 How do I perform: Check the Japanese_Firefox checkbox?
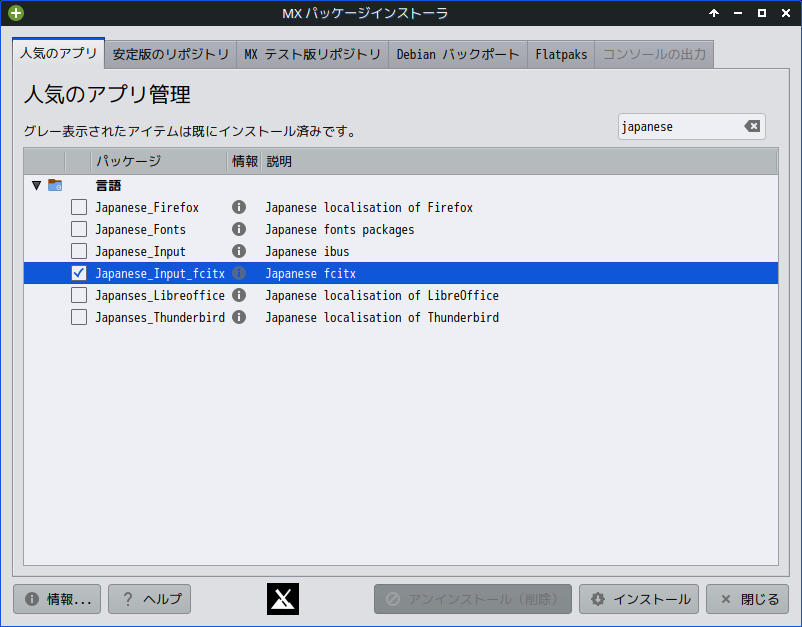coord(79,207)
